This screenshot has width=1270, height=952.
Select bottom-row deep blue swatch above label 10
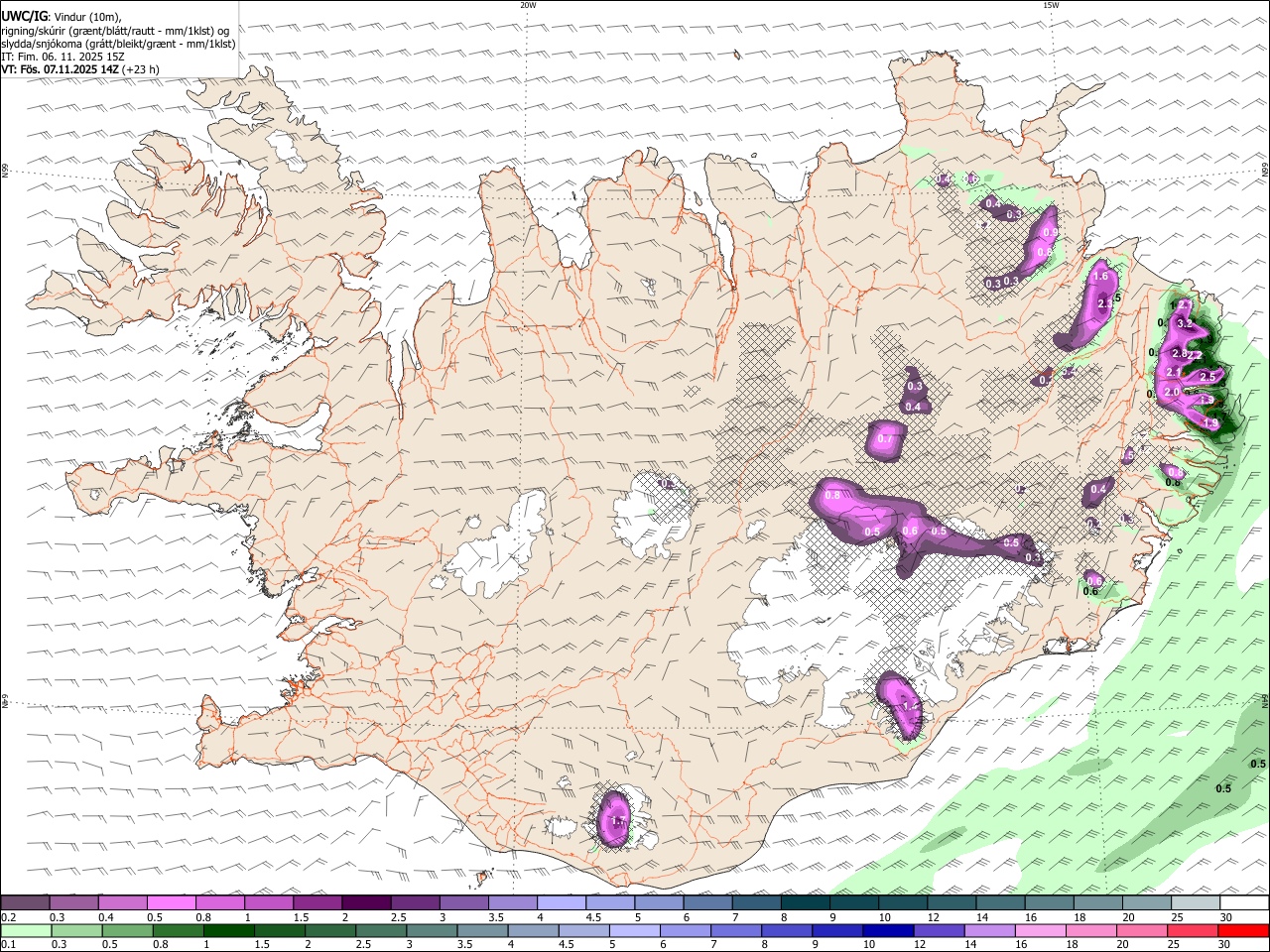click(886, 931)
